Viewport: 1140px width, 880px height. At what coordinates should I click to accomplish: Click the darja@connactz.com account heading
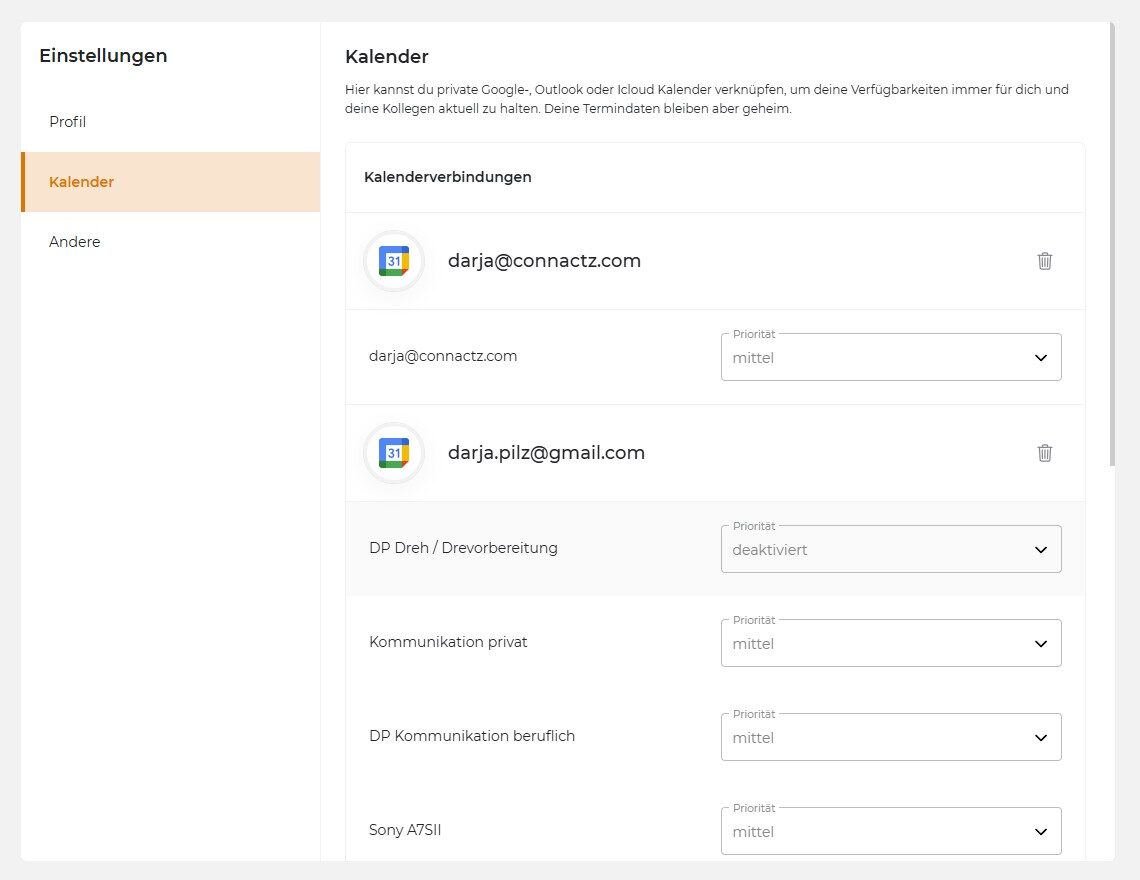[544, 261]
